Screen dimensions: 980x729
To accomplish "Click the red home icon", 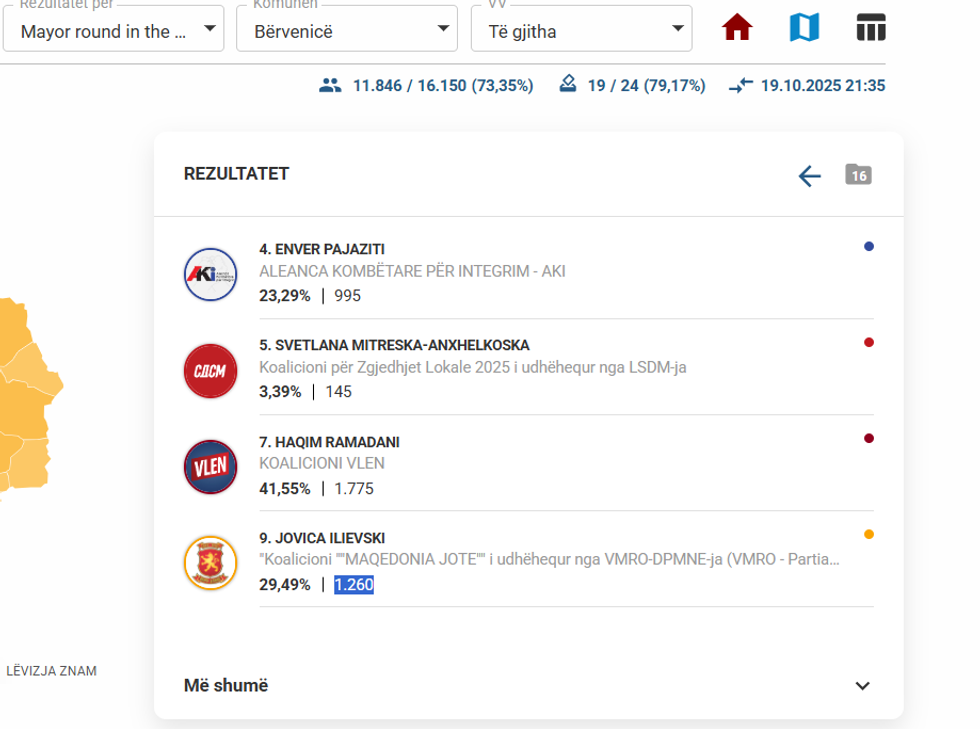I will click(737, 28).
